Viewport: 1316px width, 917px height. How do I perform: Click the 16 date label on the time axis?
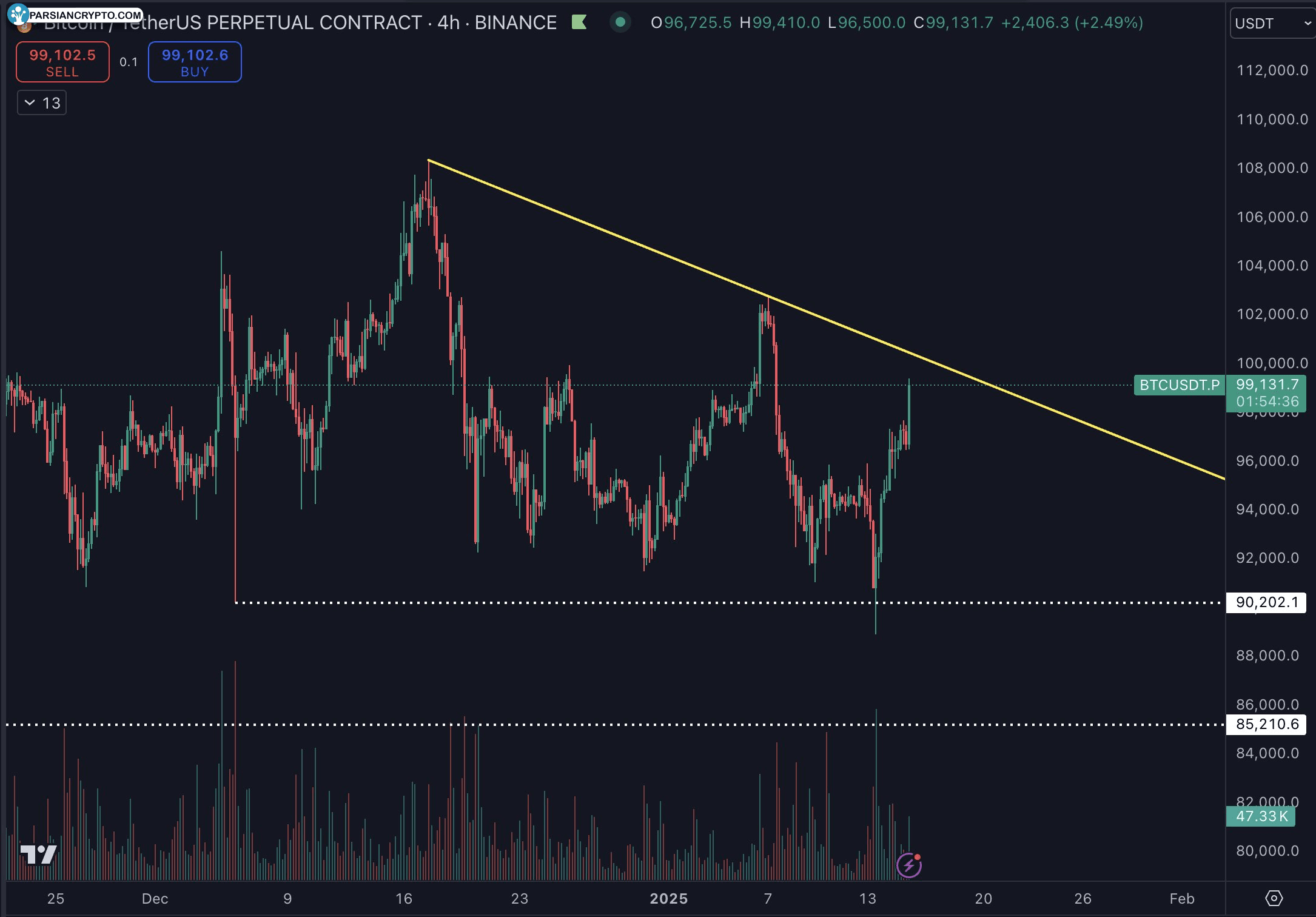click(403, 899)
